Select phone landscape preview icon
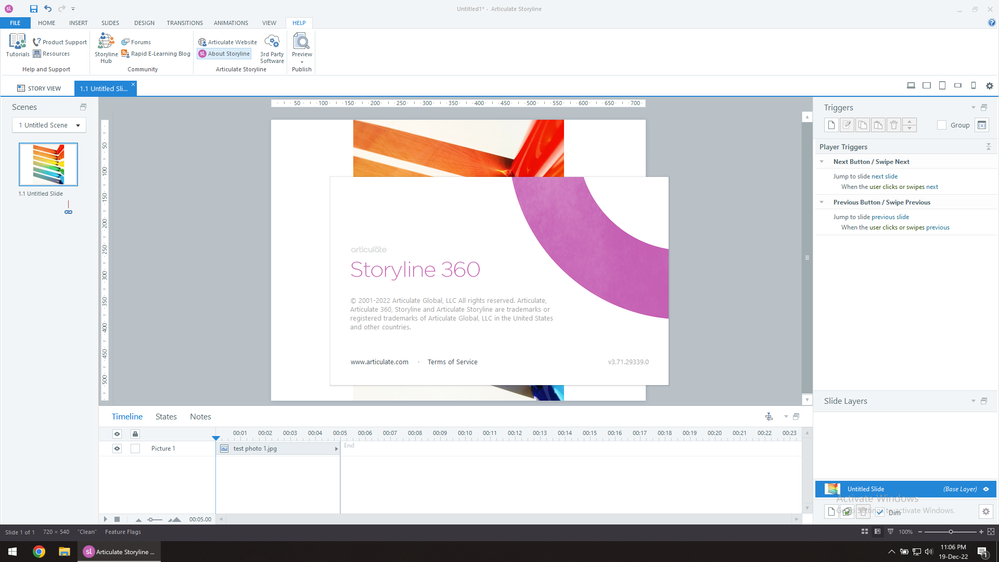Screen dimensions: 999x562 click(958, 85)
